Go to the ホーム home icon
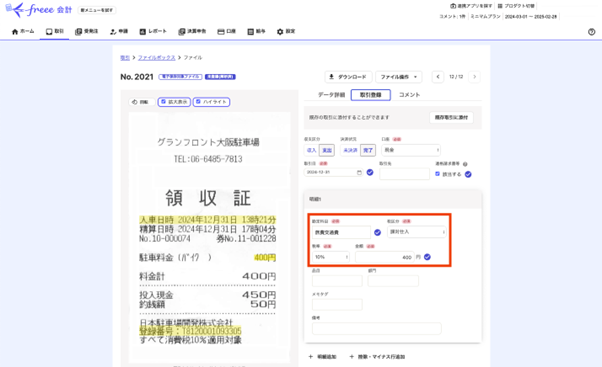The width and height of the screenshot is (602, 367). [x=15, y=31]
